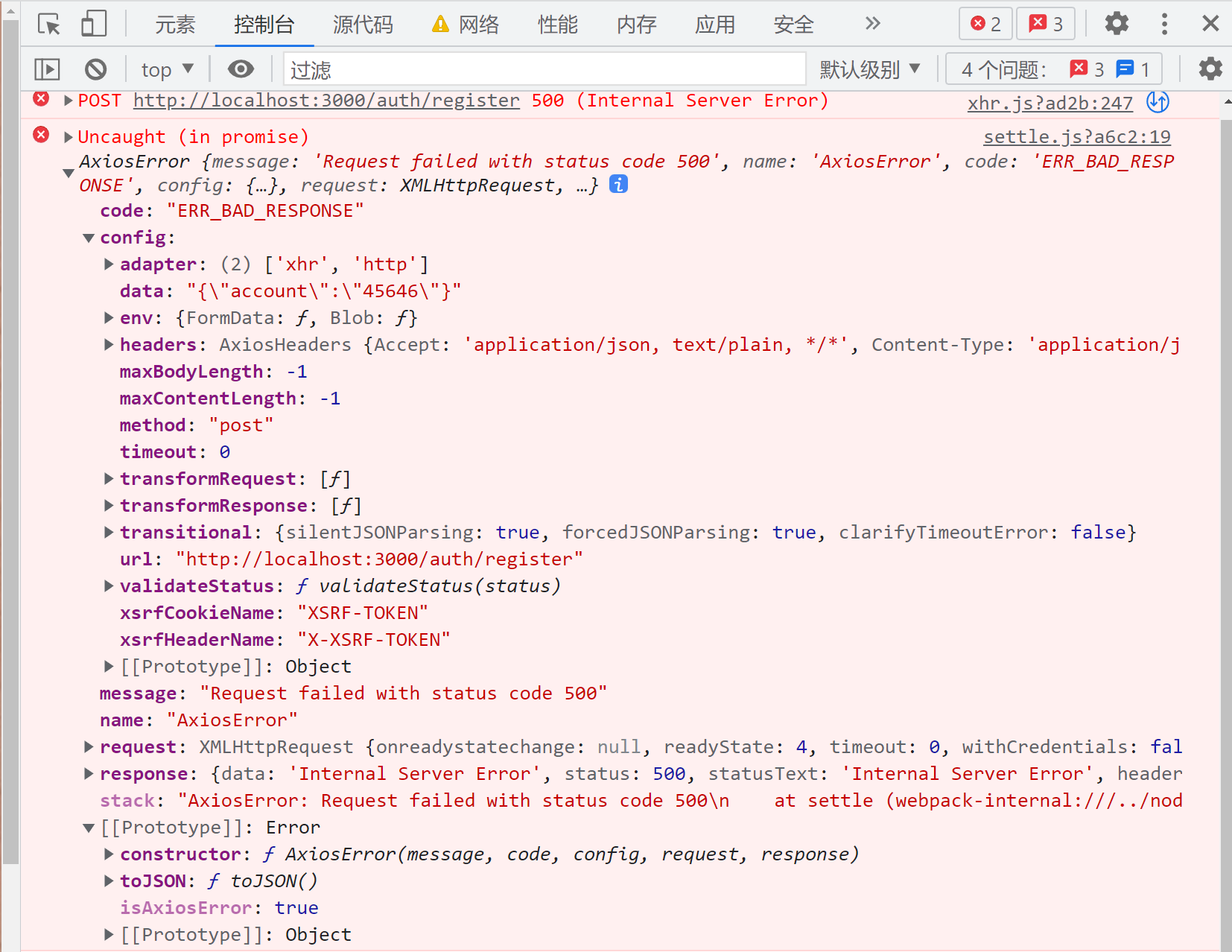Open the xhr.js?ad2b:247 source link
The width and height of the screenshot is (1232, 952).
[1050, 103]
